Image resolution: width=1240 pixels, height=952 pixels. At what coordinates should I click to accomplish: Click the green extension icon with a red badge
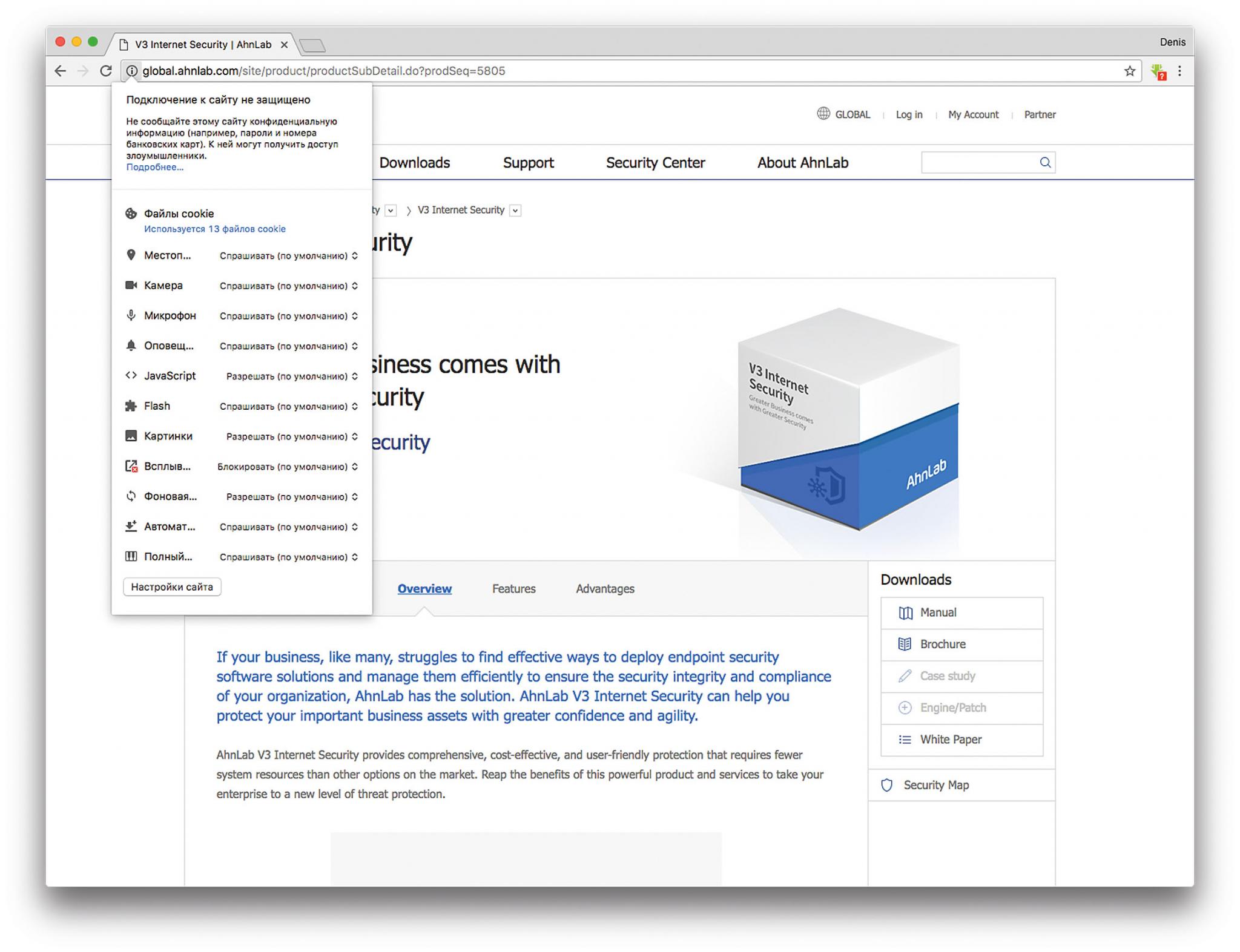[x=1158, y=72]
